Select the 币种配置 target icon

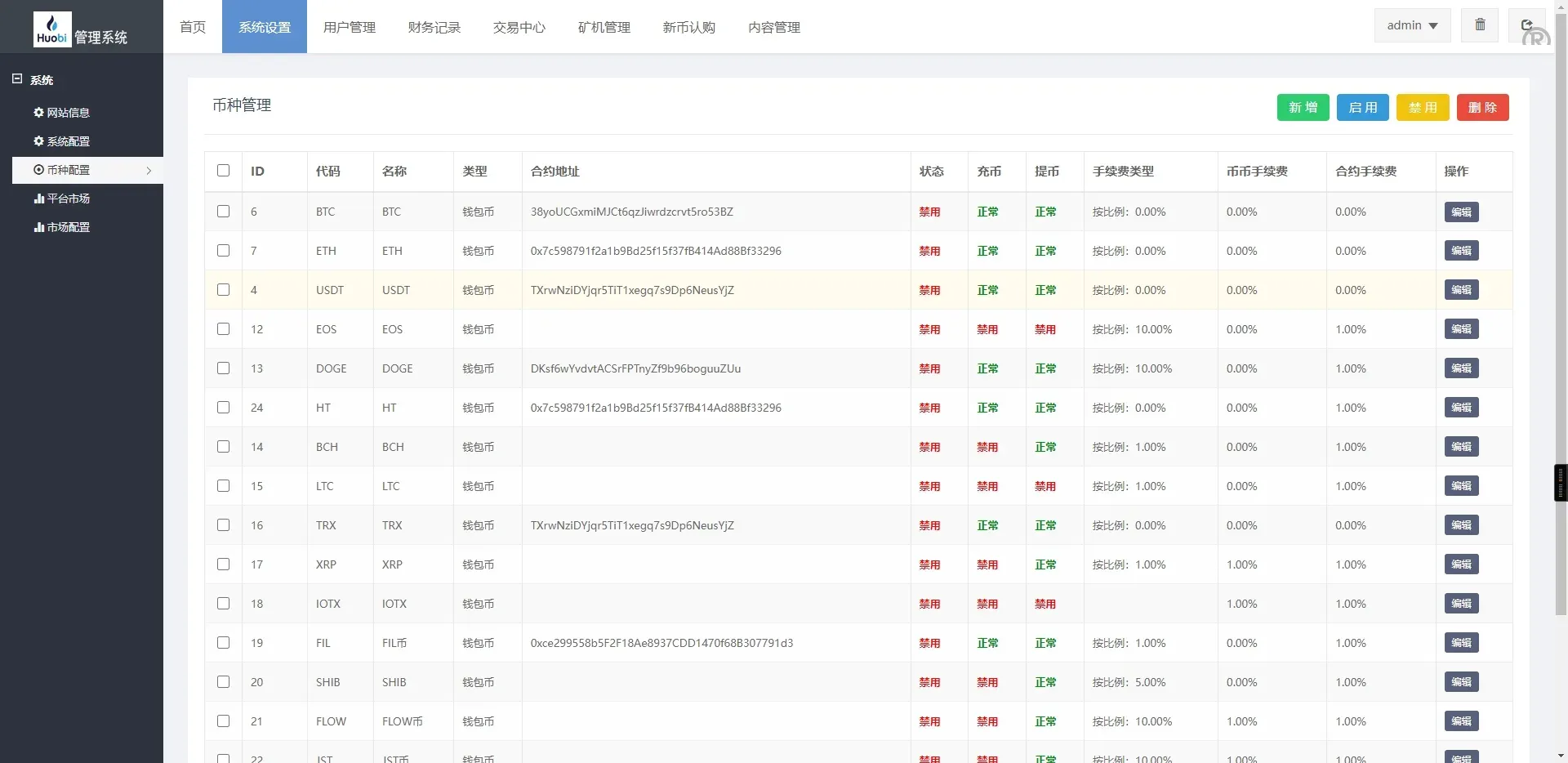(x=37, y=170)
